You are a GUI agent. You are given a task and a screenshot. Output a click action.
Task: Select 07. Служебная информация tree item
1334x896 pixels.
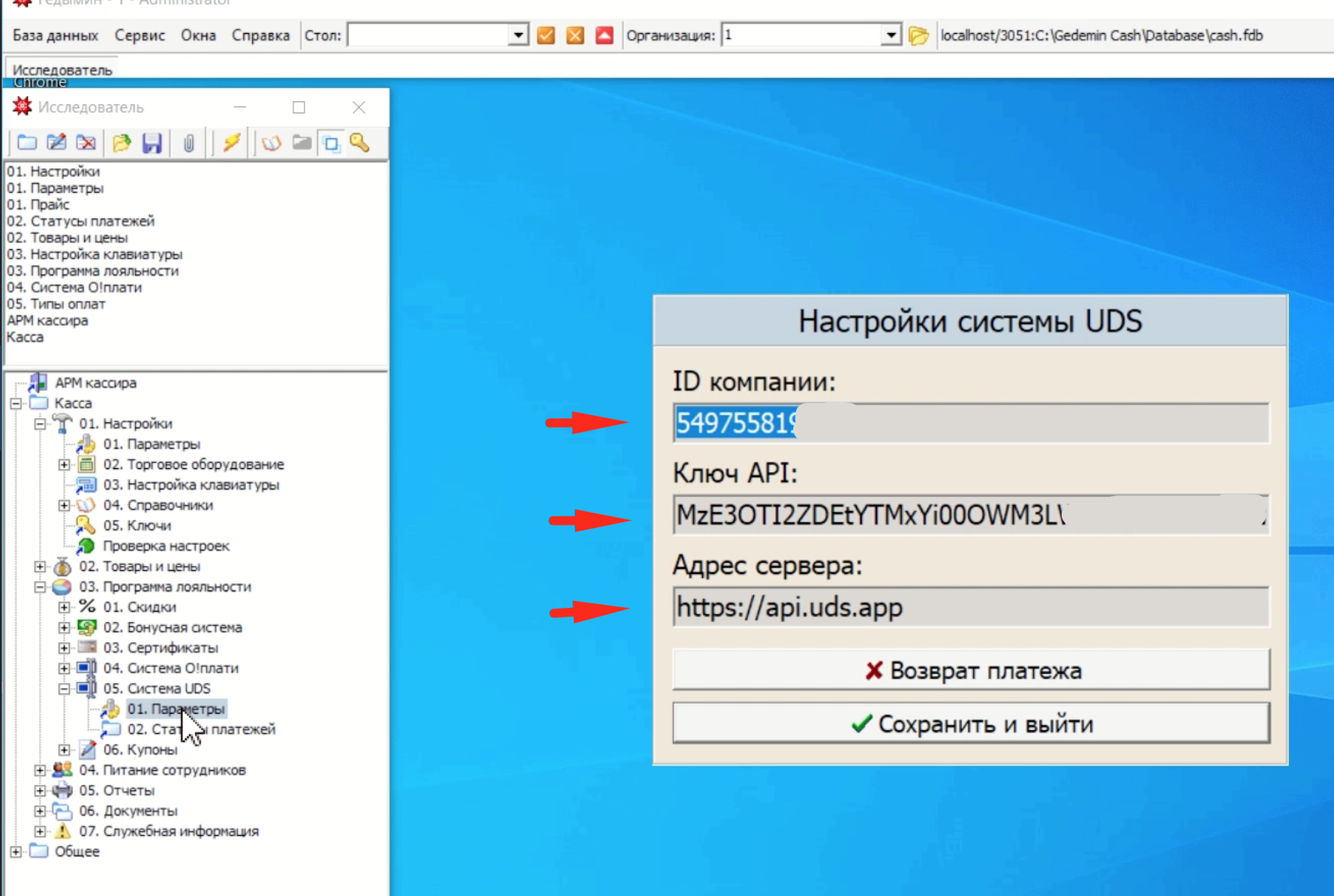coord(169,831)
